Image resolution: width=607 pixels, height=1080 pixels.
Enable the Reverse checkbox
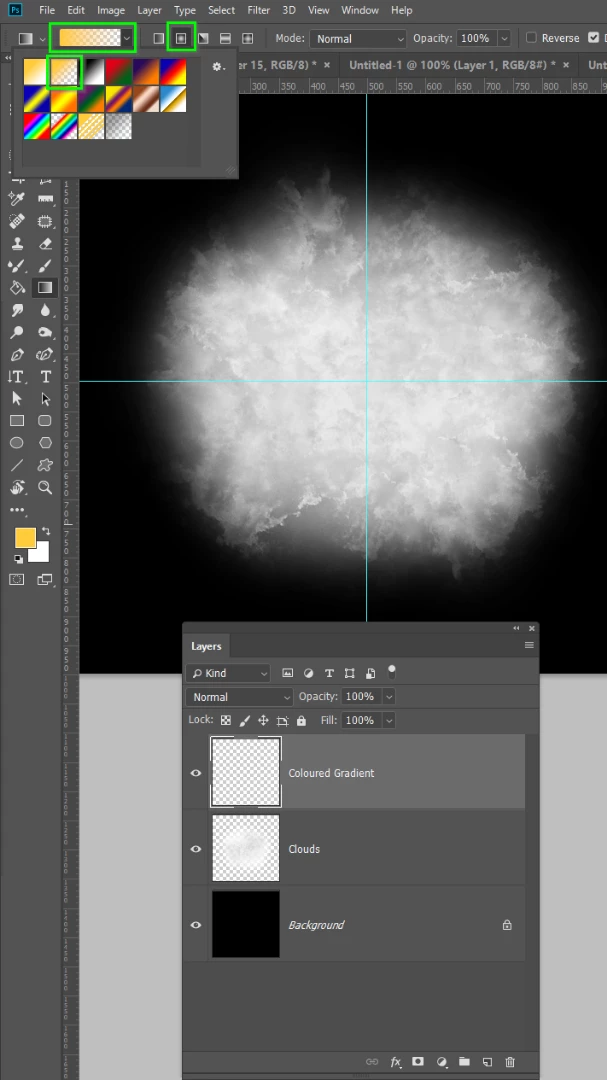click(x=531, y=38)
